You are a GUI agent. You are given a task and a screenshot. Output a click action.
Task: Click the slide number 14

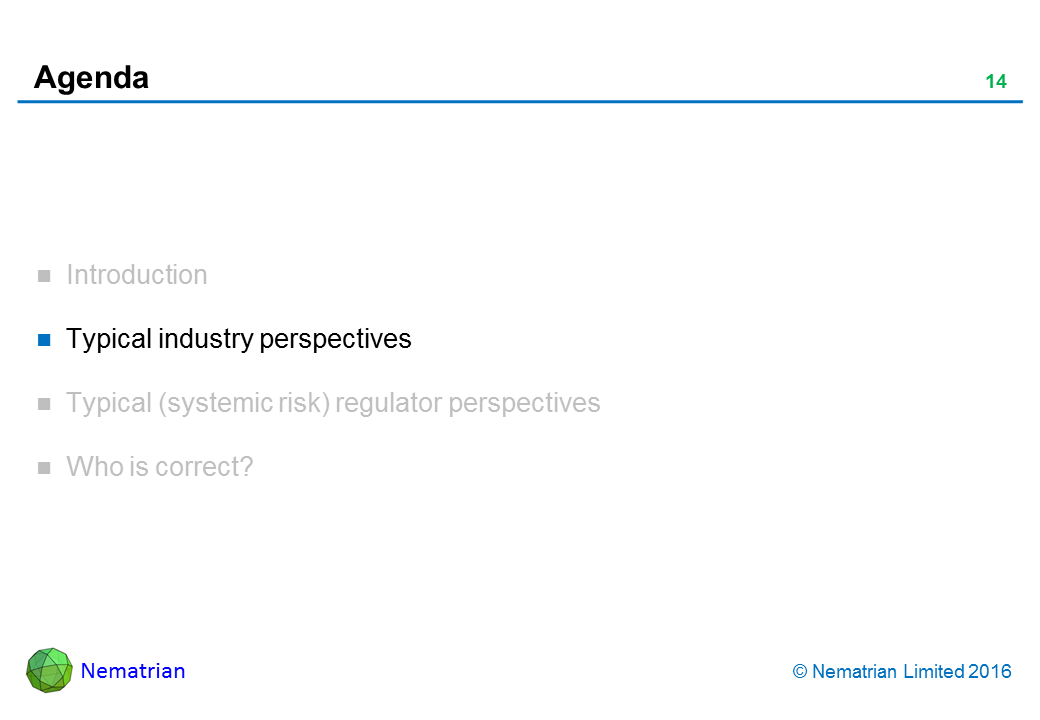pos(995,82)
